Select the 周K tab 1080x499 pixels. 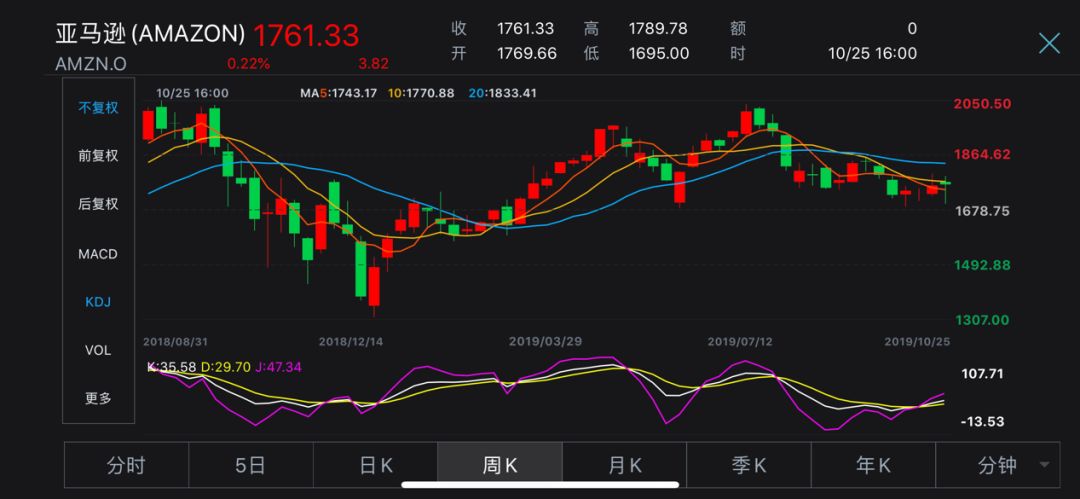(500, 465)
